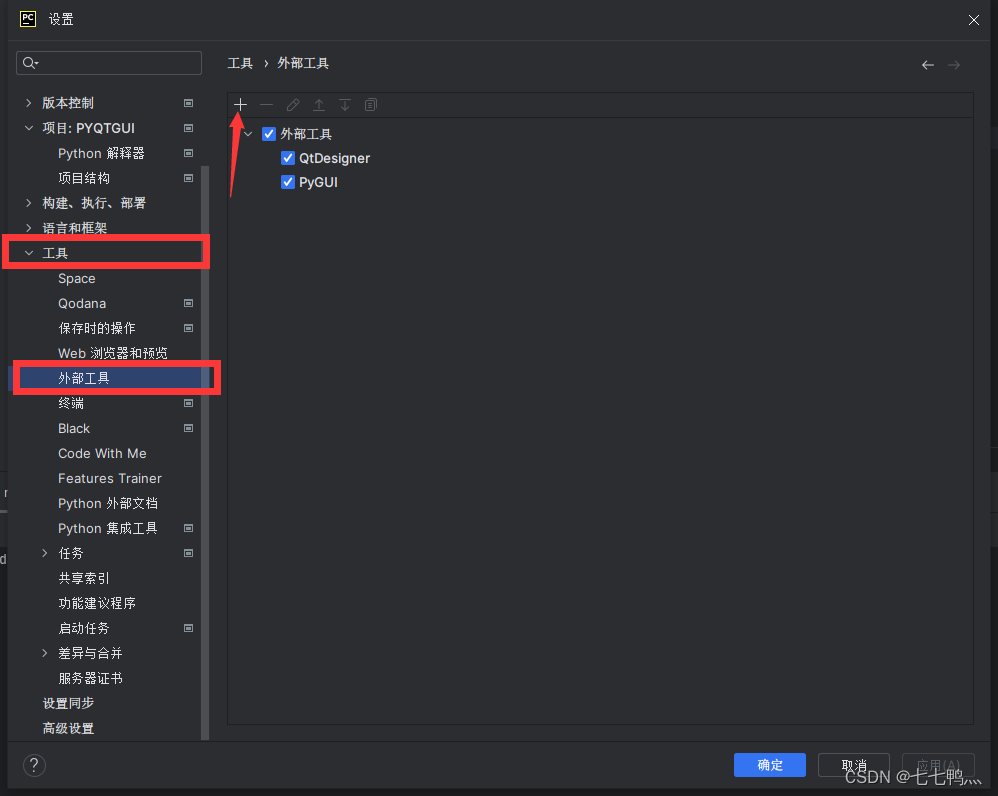Expand the 差异与合并 subsection

(45, 653)
